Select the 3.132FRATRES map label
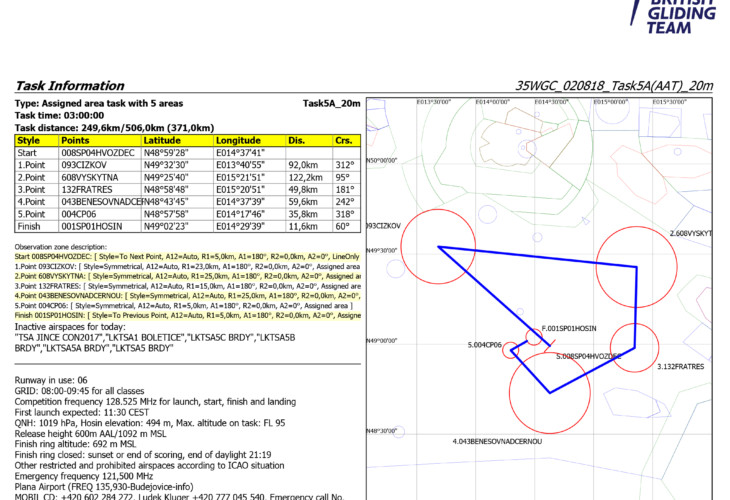 680,367
